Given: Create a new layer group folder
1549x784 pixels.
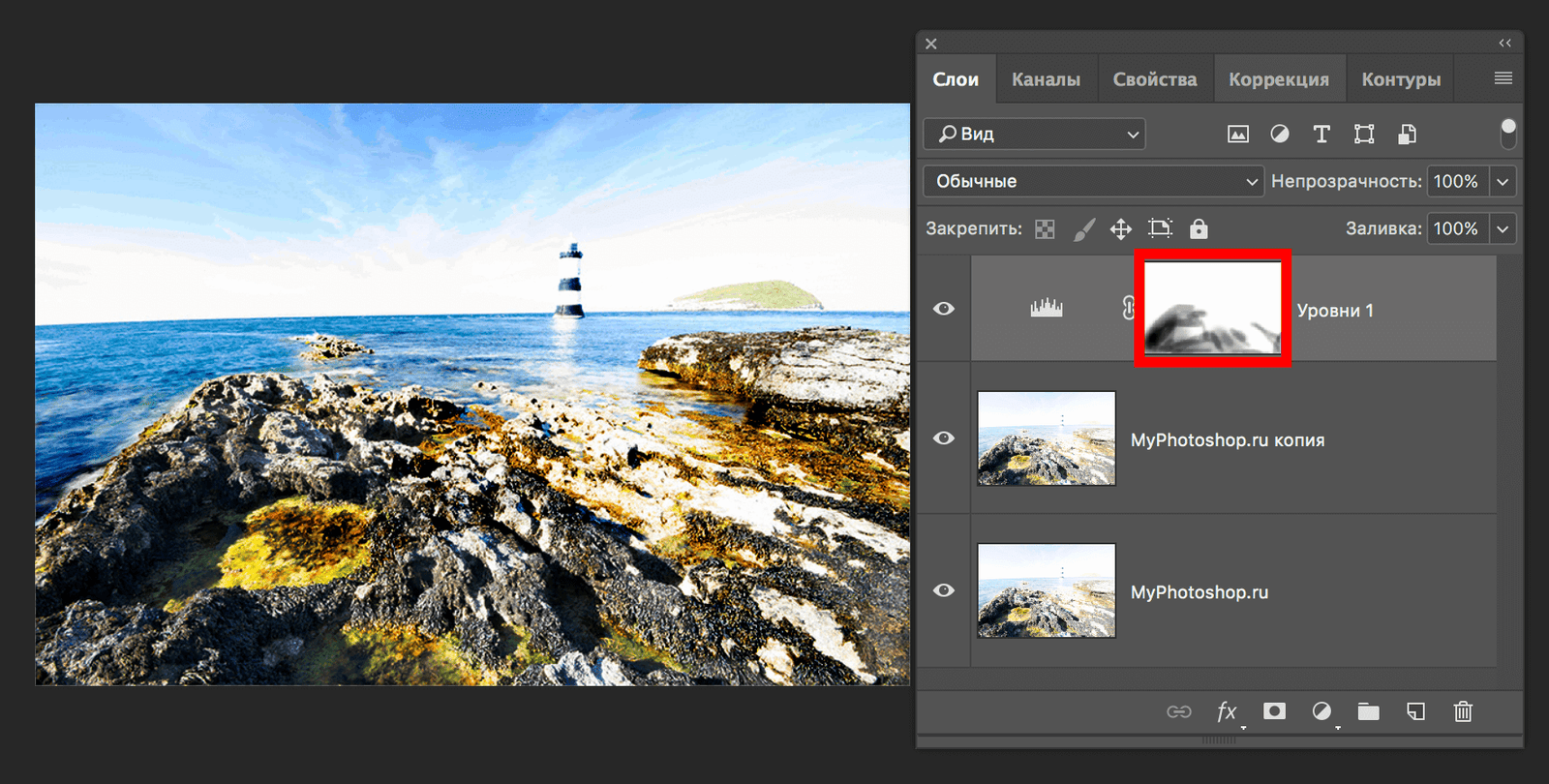Looking at the screenshot, I should pos(1368,711).
